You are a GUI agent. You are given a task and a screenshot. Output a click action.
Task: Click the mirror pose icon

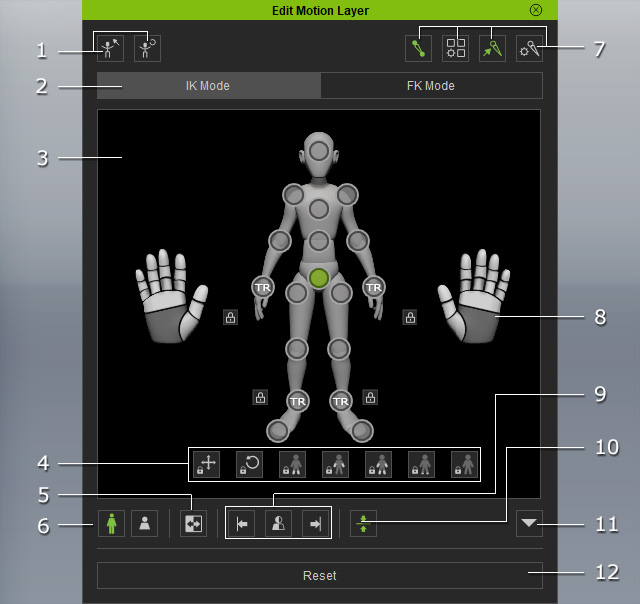click(x=193, y=524)
